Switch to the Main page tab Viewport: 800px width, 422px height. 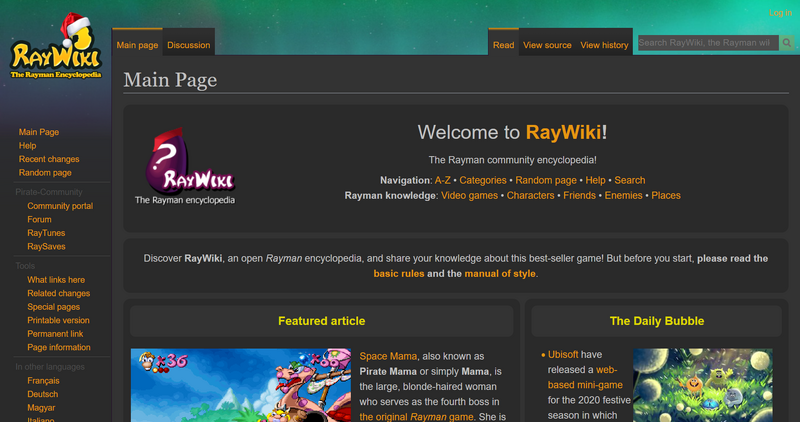point(137,45)
